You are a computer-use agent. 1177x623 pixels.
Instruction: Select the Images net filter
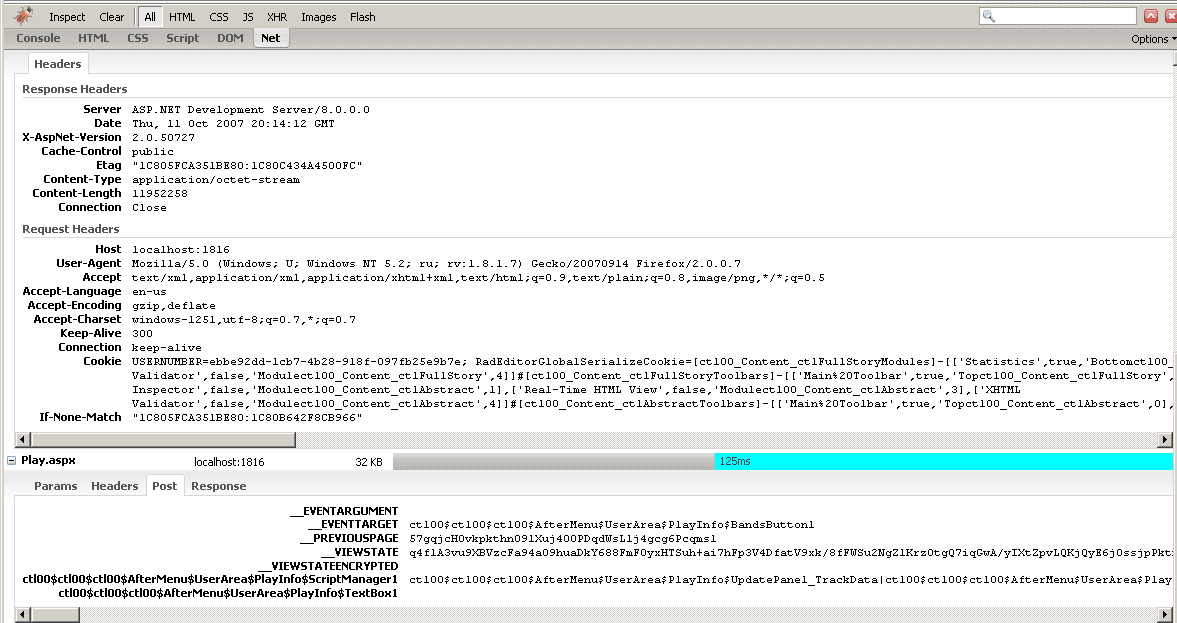[318, 17]
